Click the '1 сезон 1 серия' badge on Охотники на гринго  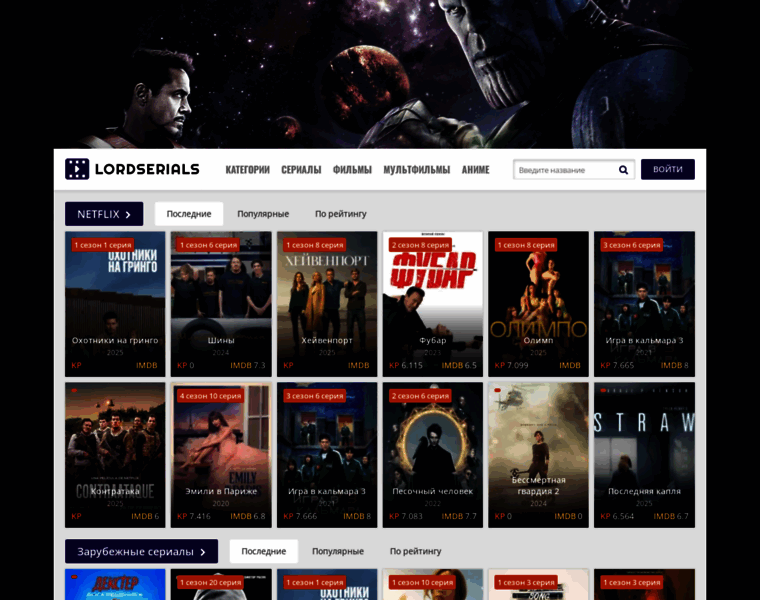[x=103, y=245]
